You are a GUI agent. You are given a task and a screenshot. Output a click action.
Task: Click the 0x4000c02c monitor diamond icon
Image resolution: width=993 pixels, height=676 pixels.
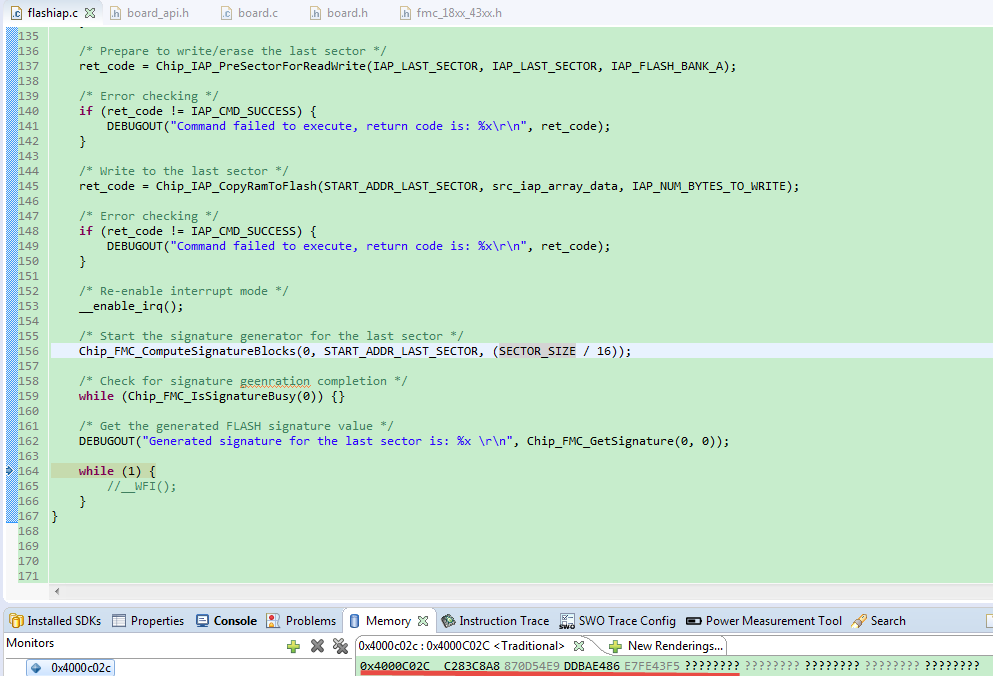pyautogui.click(x=36, y=668)
